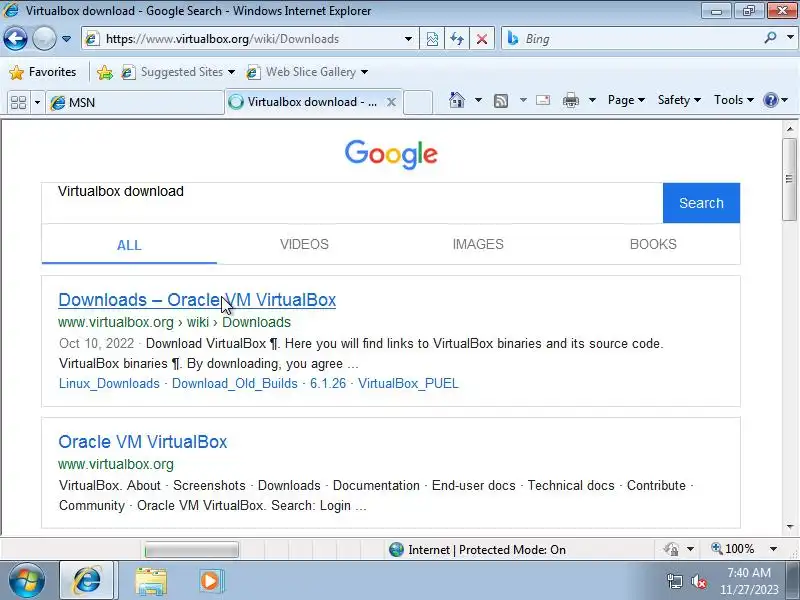Open the Safety menu
The image size is (800, 600).
[x=679, y=100]
